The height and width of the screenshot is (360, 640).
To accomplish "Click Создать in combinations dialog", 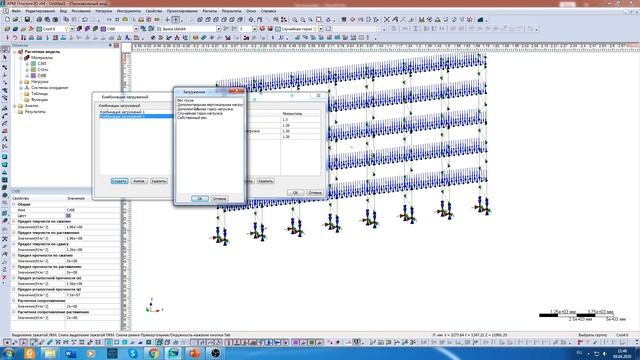I will click(x=119, y=181).
